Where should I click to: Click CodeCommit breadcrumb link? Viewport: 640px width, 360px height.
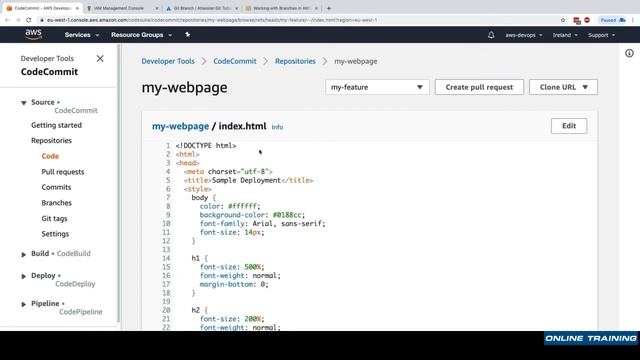tap(235, 61)
